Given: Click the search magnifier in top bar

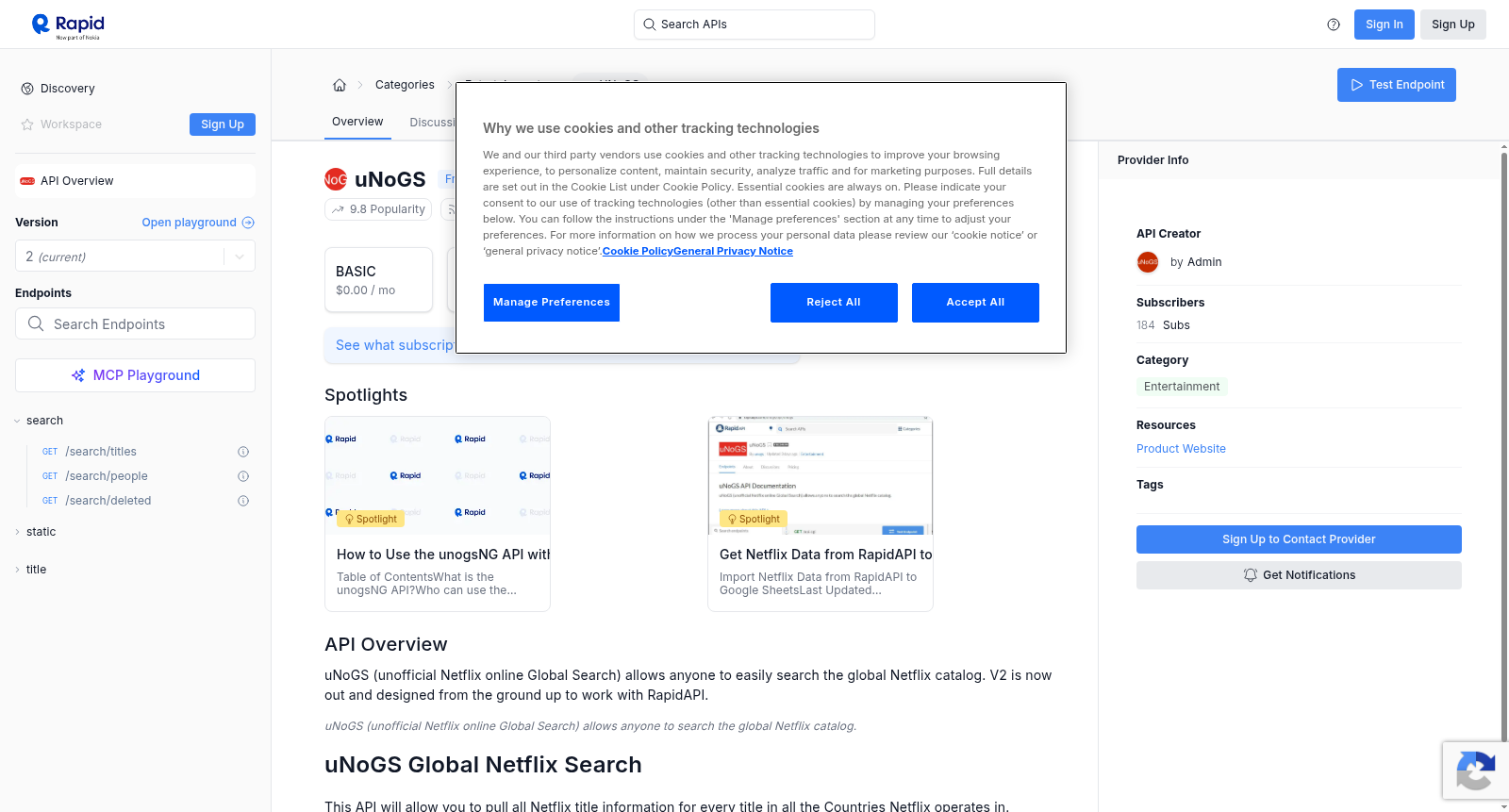Looking at the screenshot, I should [649, 25].
